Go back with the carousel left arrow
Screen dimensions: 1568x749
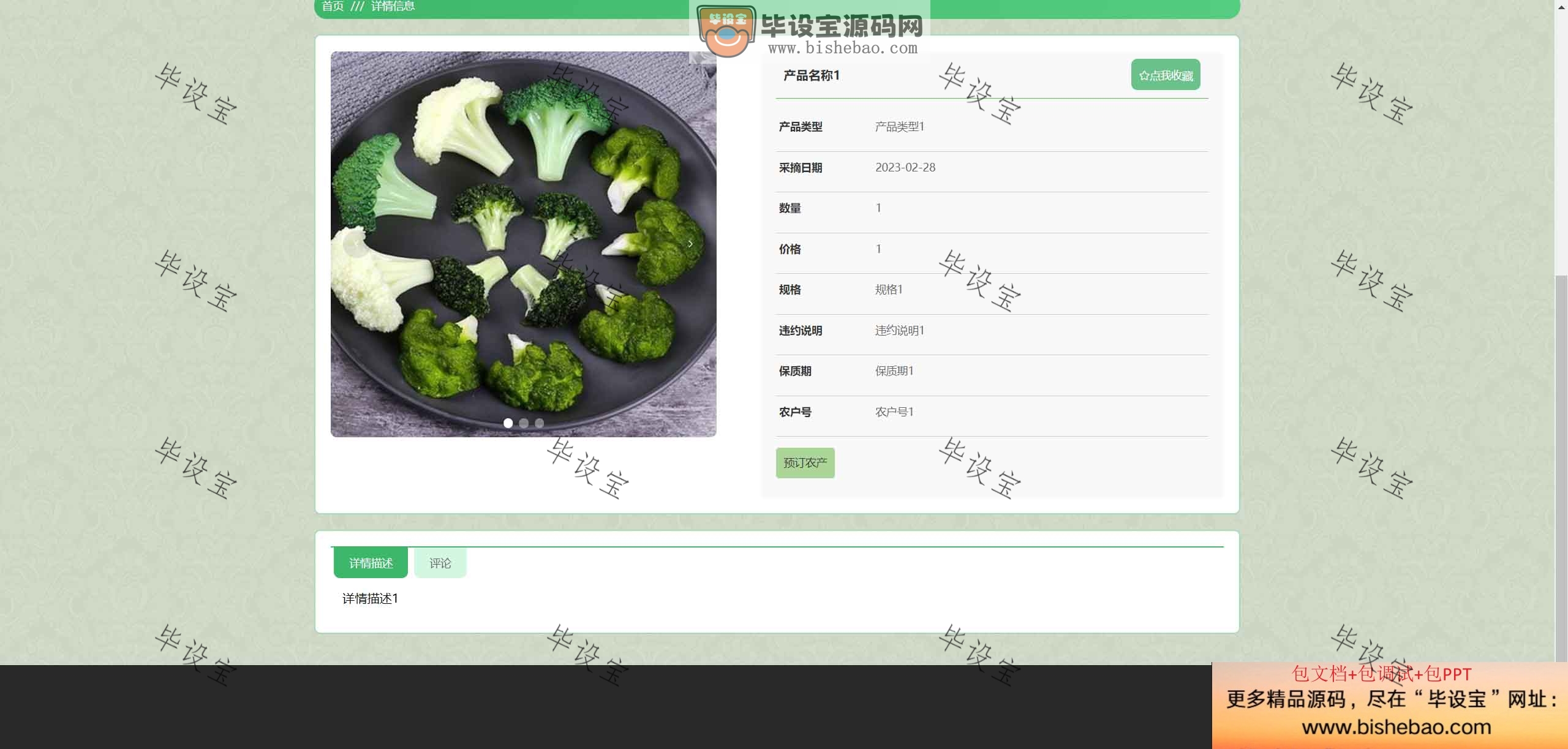[x=356, y=244]
